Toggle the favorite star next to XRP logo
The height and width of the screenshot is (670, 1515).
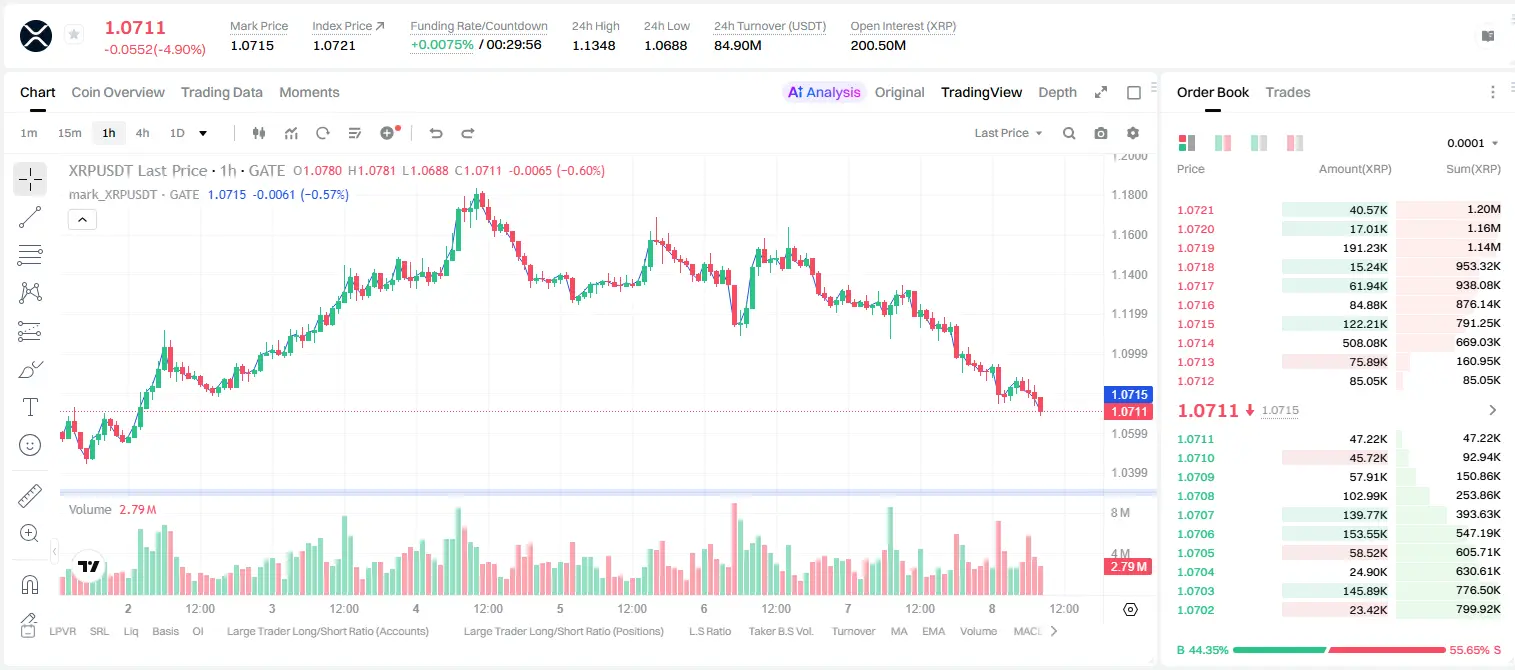coord(74,35)
